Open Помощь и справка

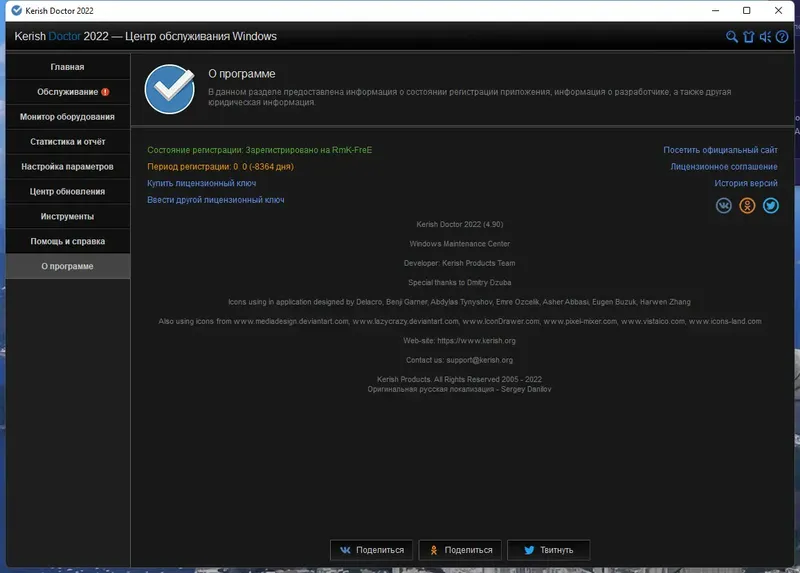(68, 241)
